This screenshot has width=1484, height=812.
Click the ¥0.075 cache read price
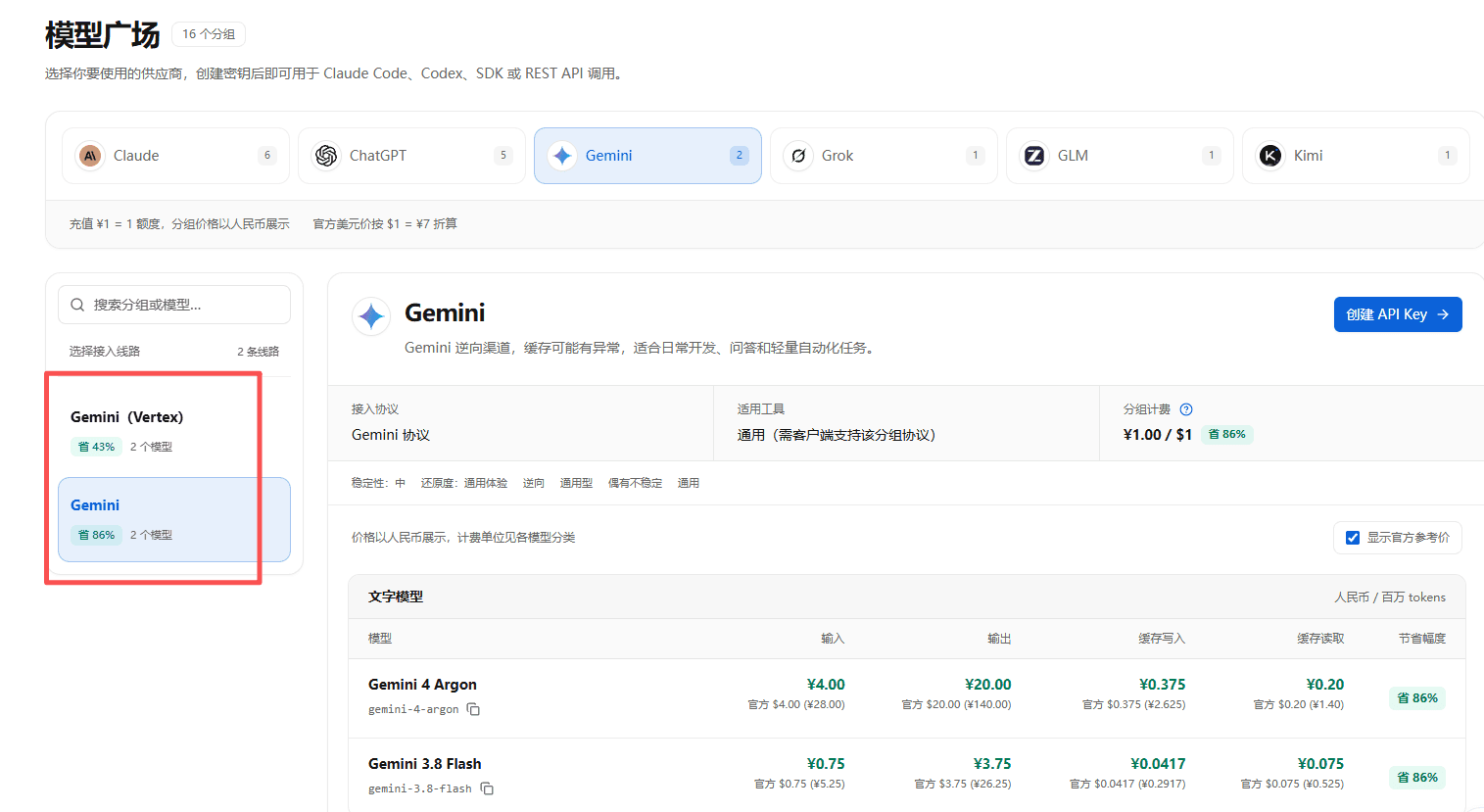tap(1320, 764)
